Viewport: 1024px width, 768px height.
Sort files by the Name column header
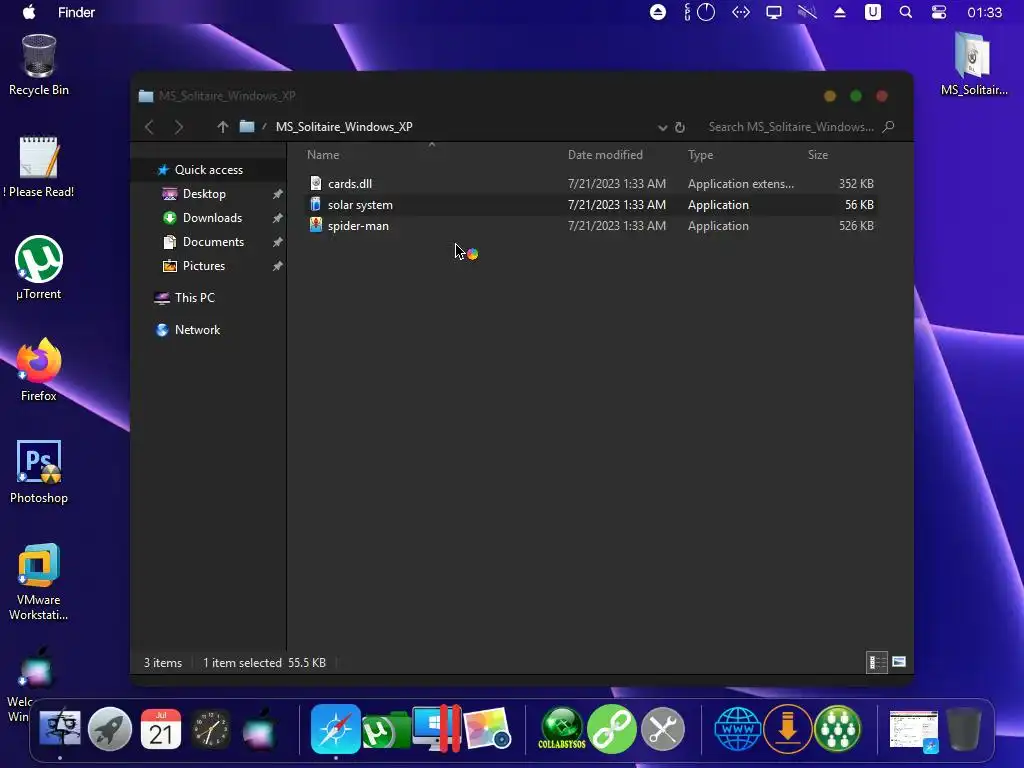coord(323,155)
